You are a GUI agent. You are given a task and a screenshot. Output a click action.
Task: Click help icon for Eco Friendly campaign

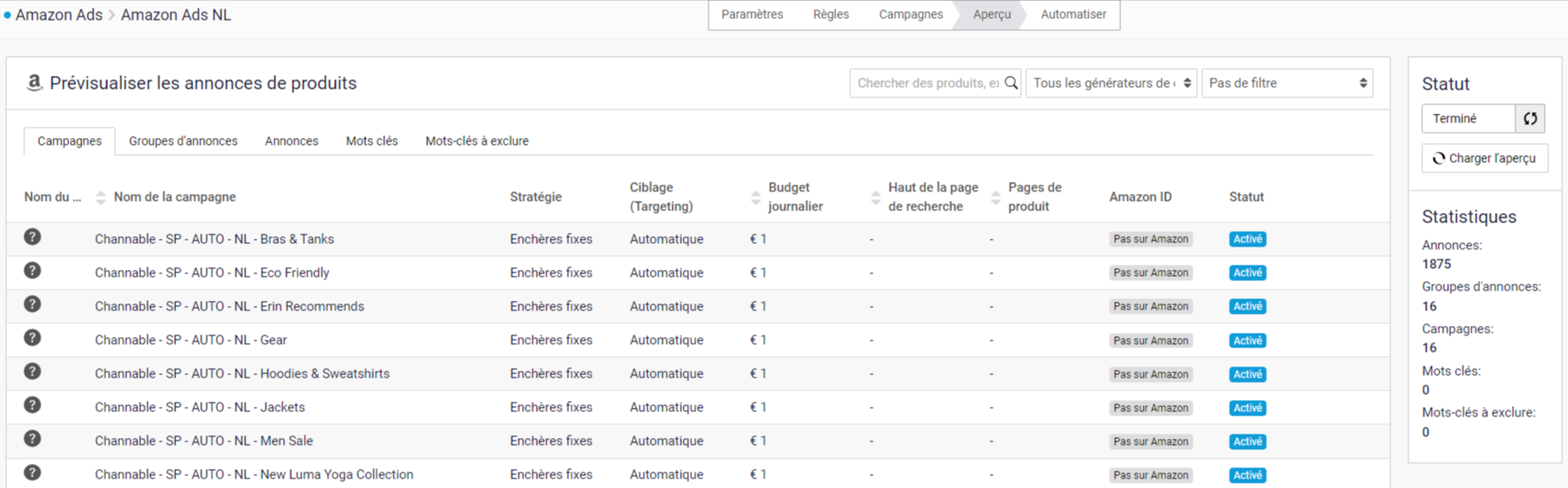pos(33,271)
